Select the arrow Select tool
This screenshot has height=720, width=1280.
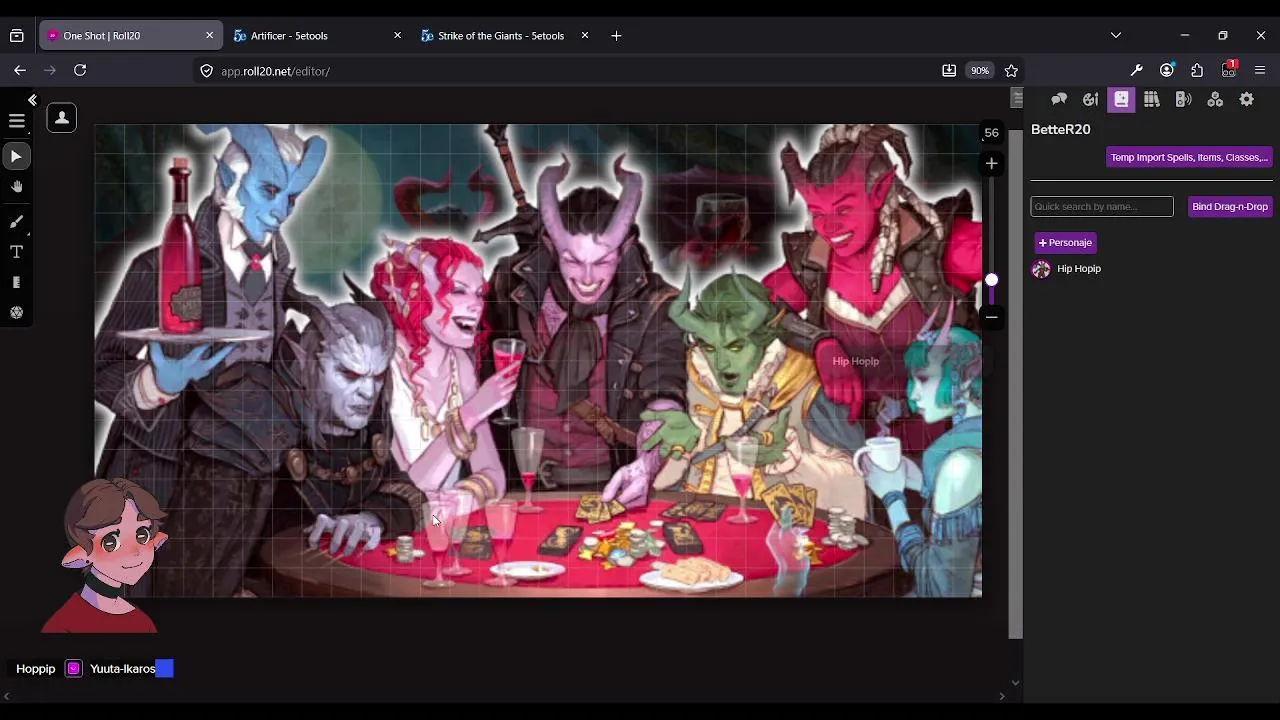coord(16,156)
